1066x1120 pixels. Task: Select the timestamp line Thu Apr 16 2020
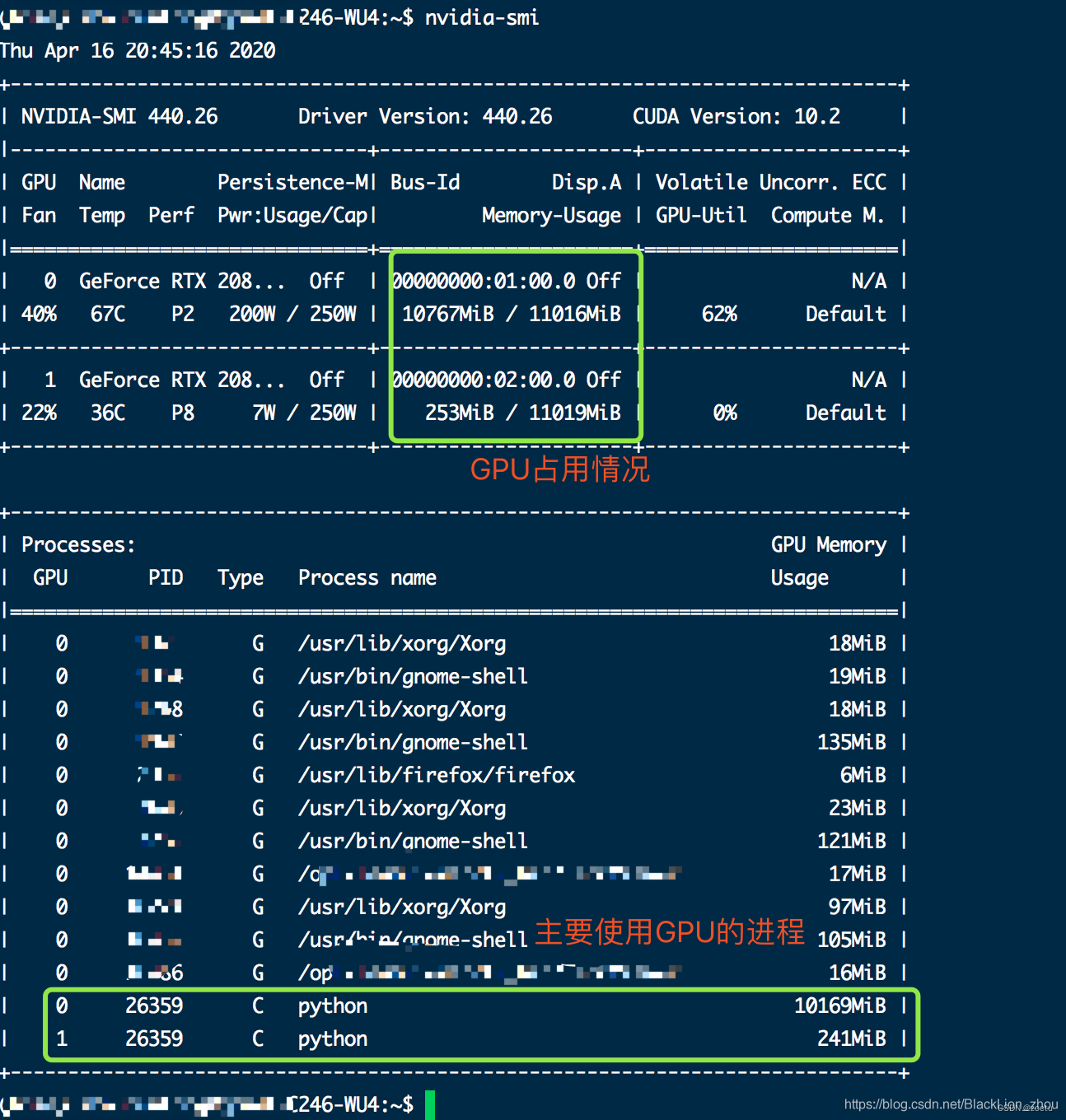coord(138,50)
